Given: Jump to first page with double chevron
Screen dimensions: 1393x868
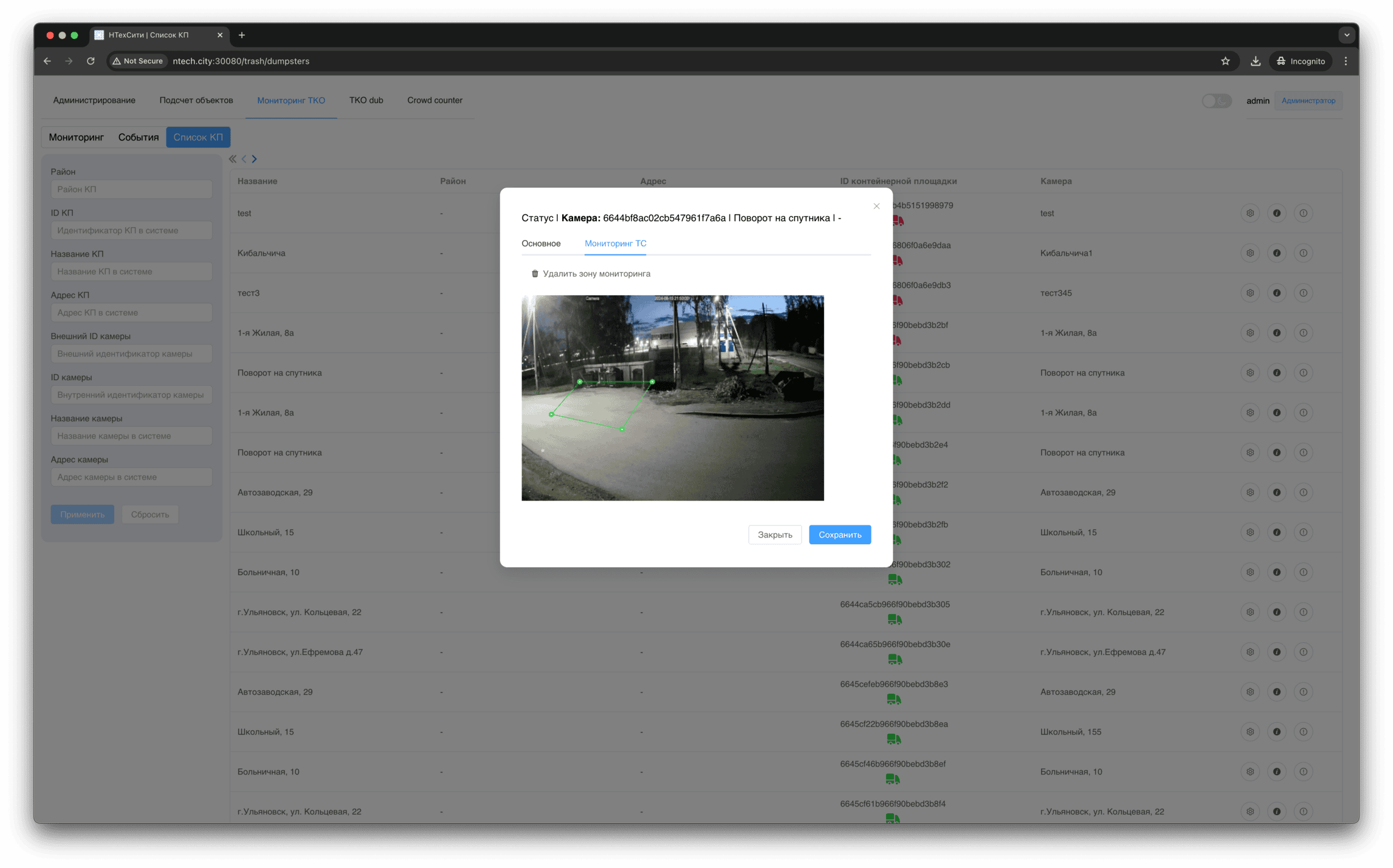Looking at the screenshot, I should tap(233, 159).
